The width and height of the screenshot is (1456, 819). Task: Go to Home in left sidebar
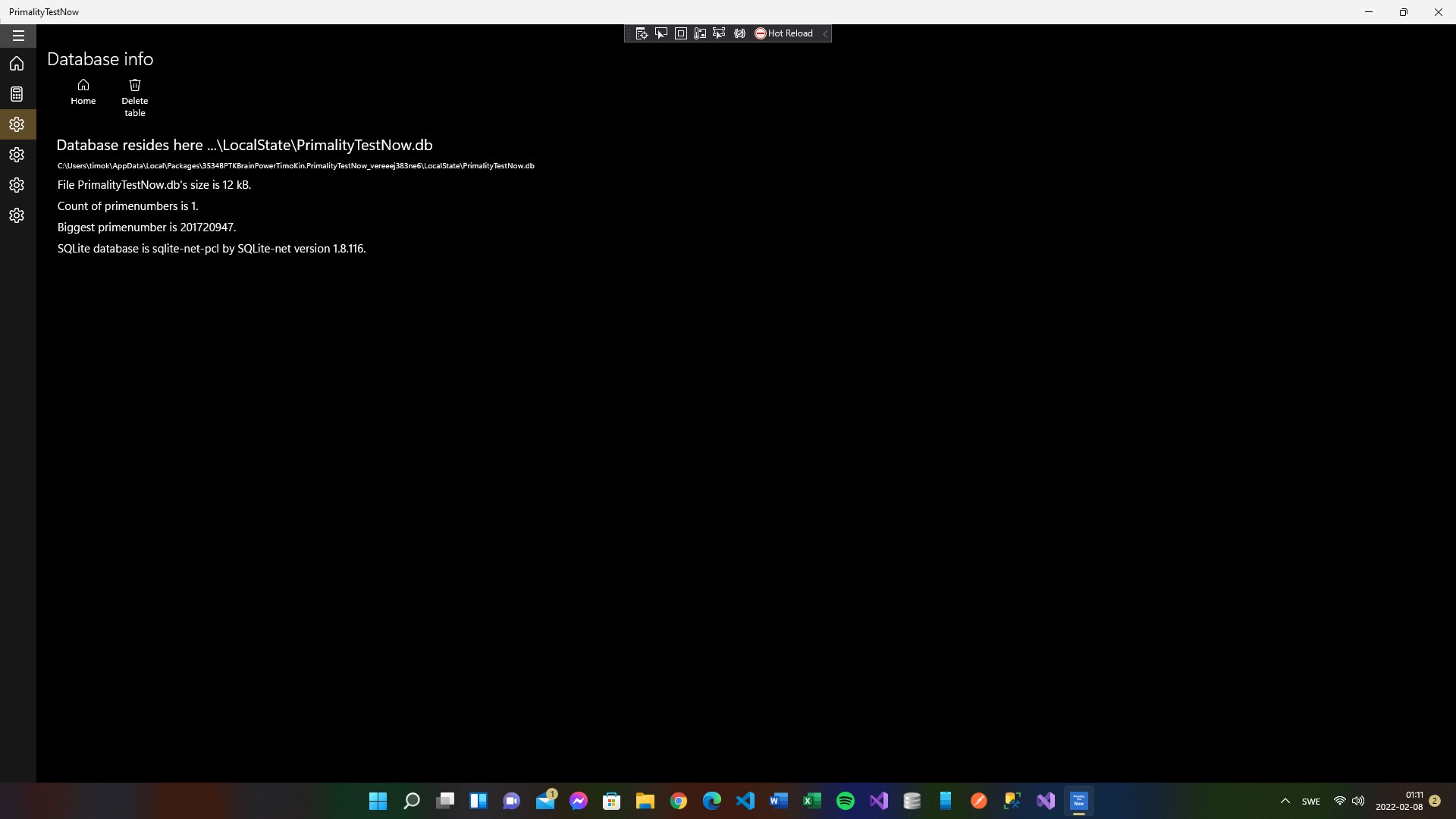pos(17,64)
